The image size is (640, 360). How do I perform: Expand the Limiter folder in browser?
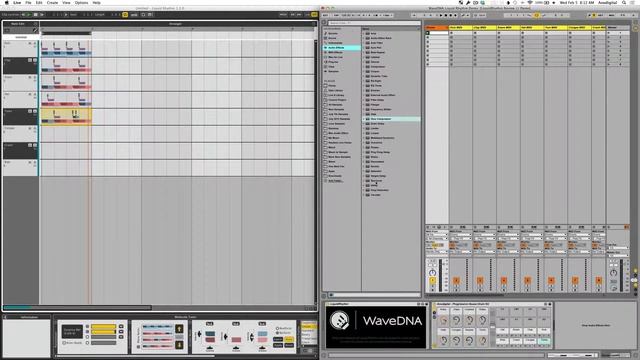[x=364, y=128]
